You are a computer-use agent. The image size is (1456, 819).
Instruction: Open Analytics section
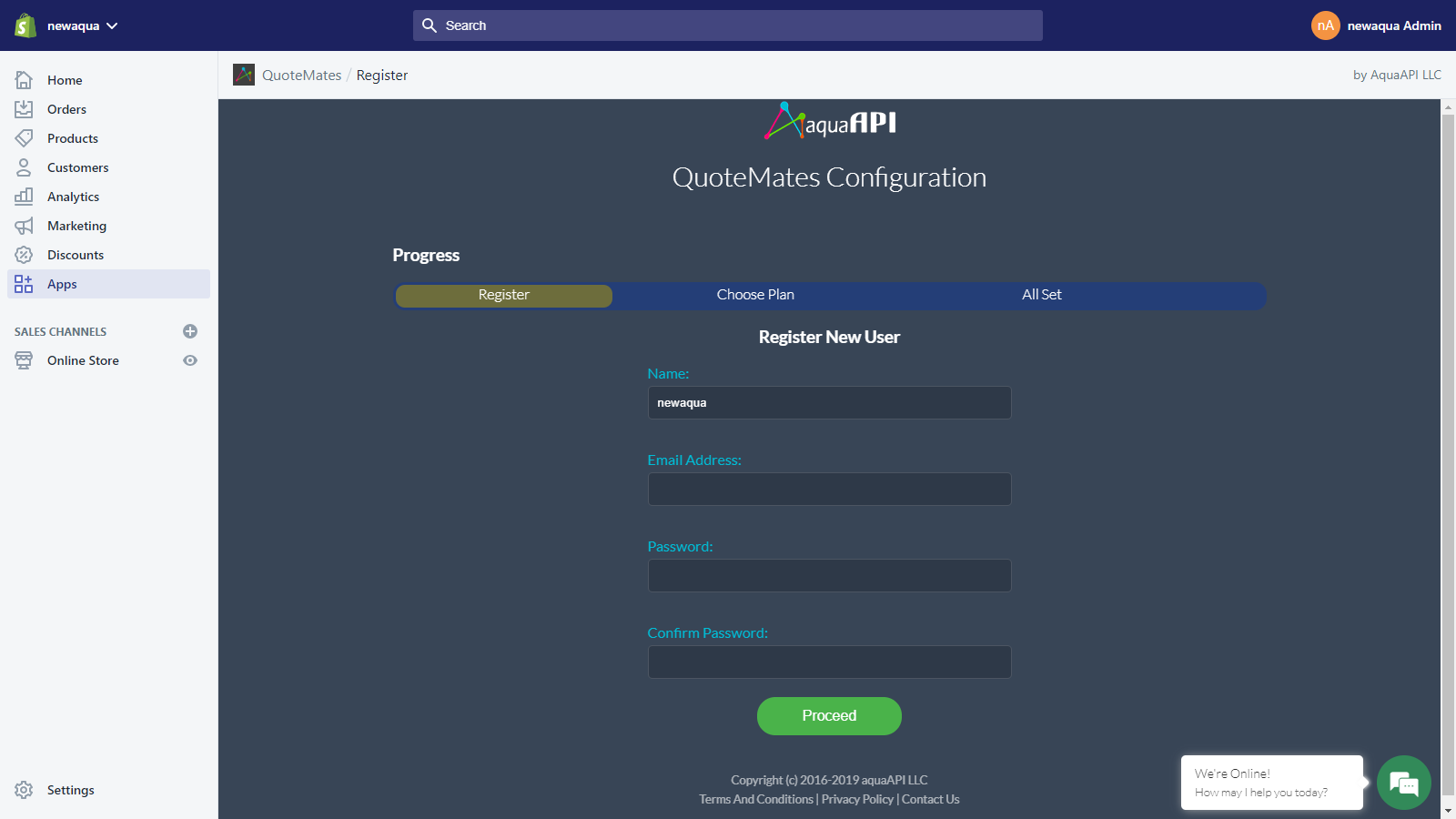73,197
